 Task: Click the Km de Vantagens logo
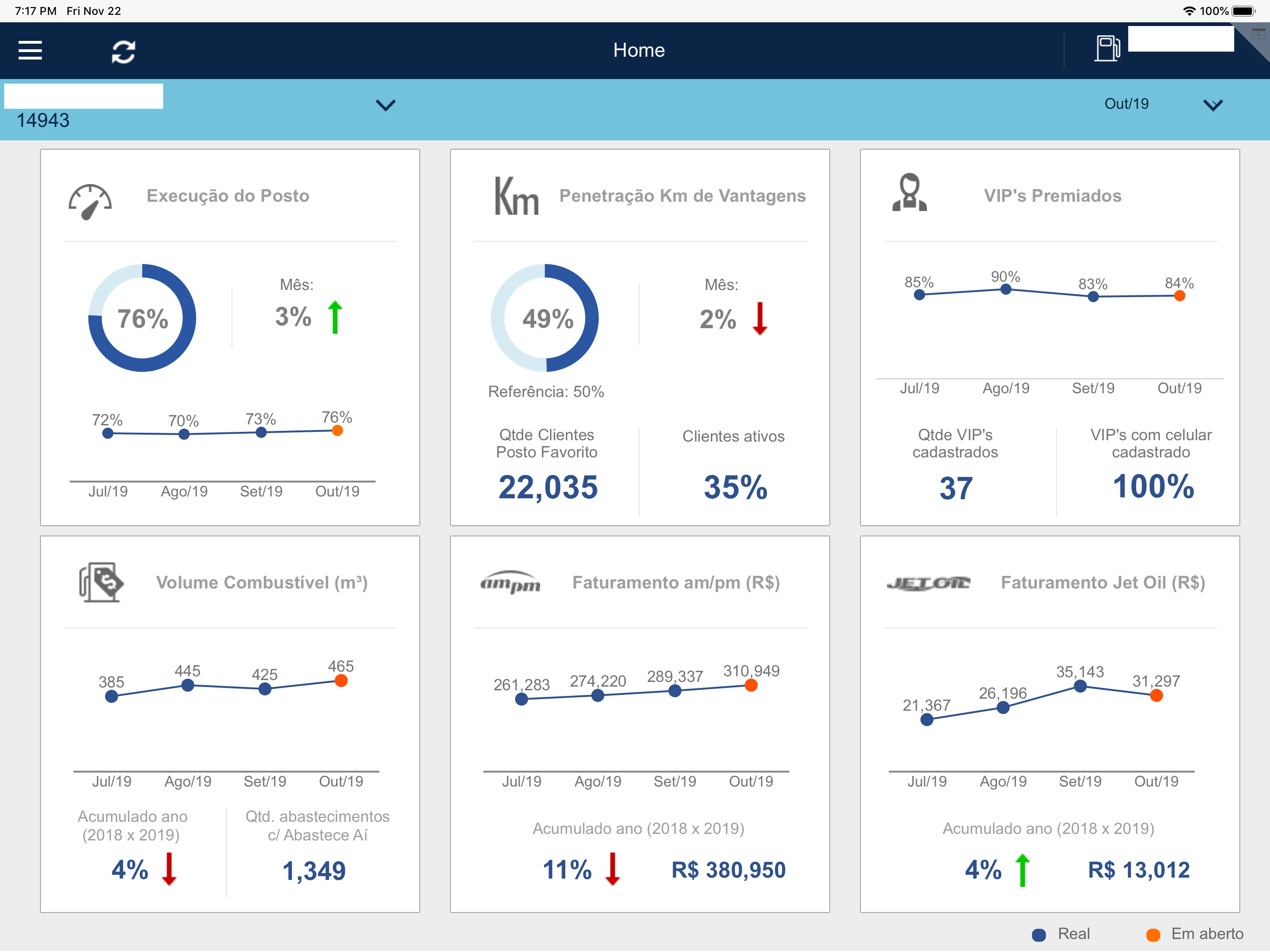click(x=516, y=196)
